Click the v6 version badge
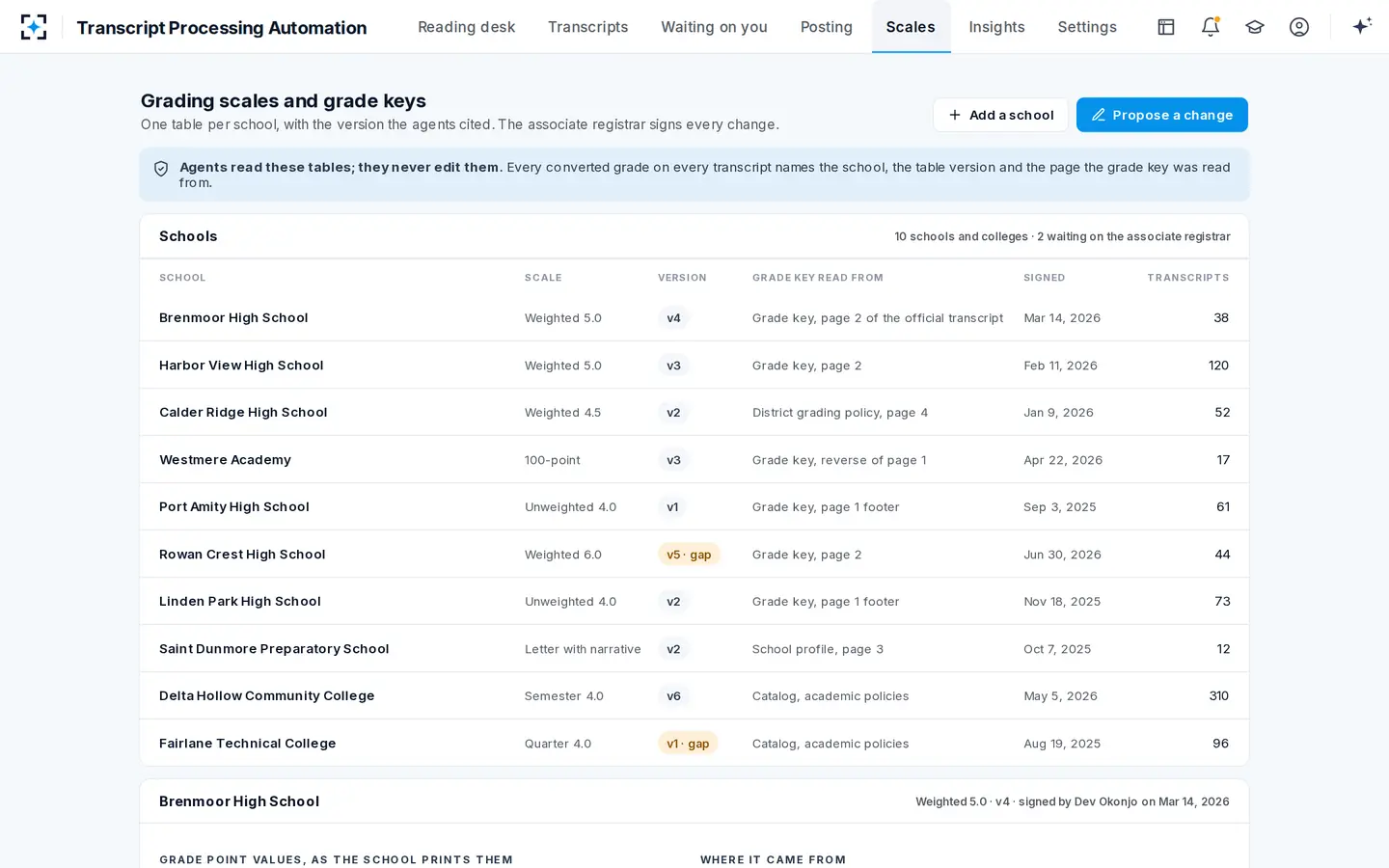The height and width of the screenshot is (868, 1389). pos(673,696)
